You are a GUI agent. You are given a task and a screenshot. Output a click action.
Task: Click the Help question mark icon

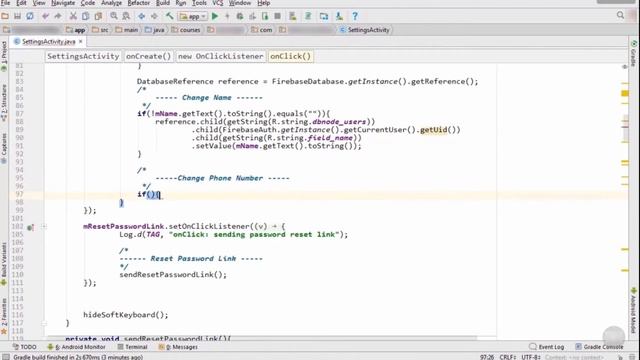(355, 16)
